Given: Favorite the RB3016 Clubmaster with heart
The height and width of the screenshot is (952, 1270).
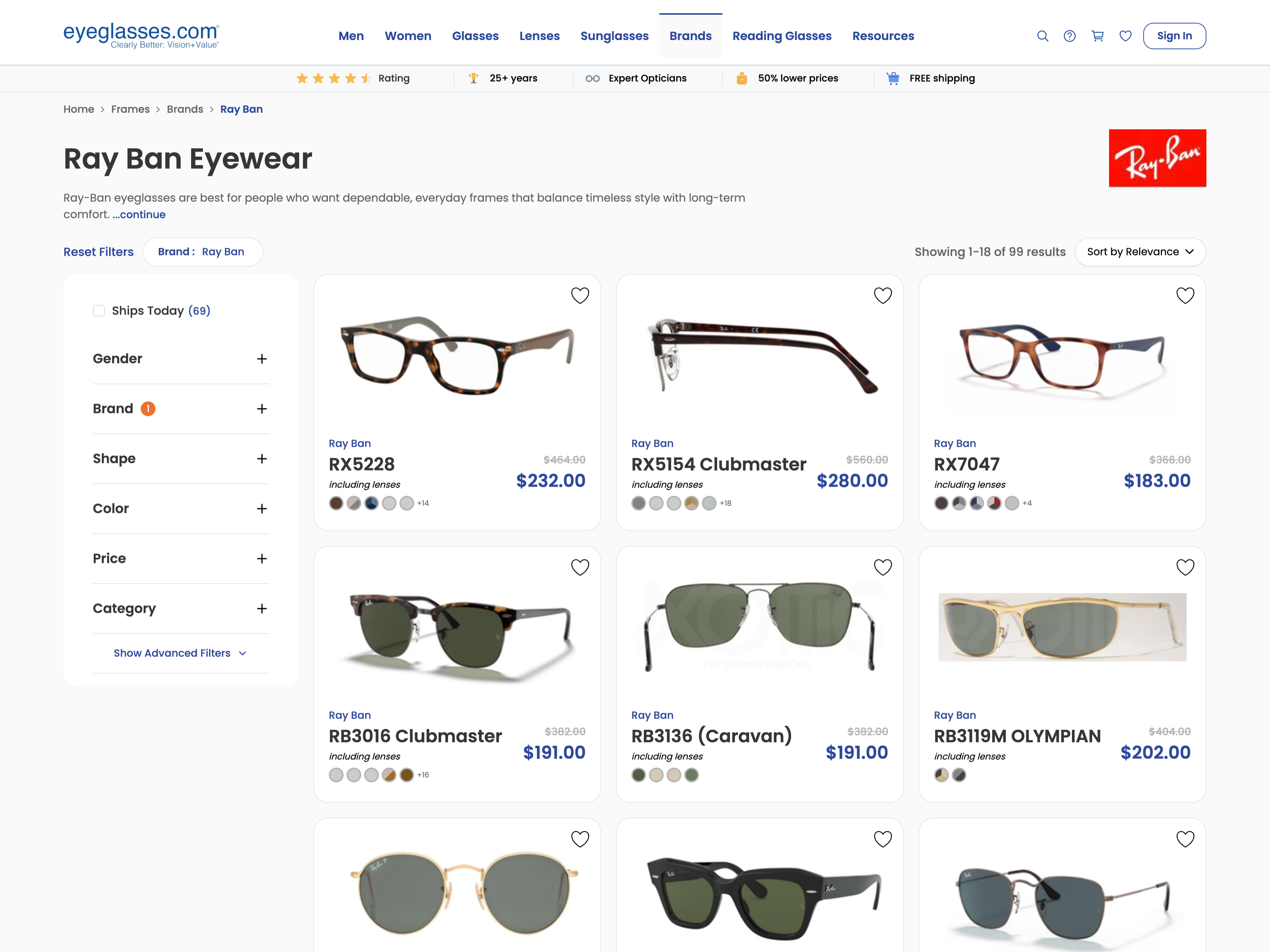Looking at the screenshot, I should 580,567.
